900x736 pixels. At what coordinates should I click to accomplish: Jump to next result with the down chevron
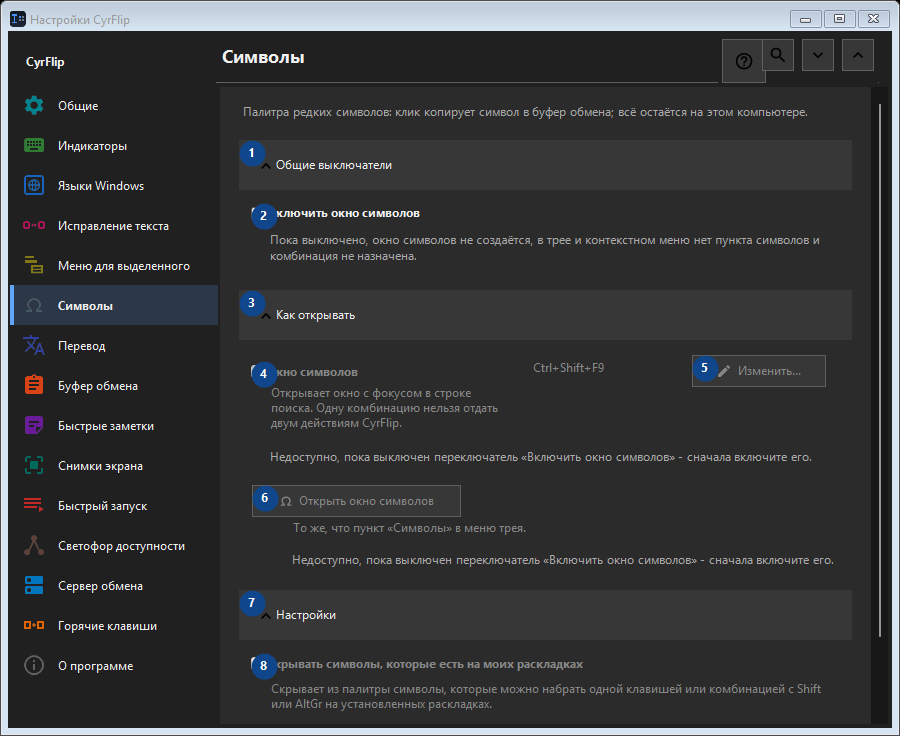click(x=818, y=55)
